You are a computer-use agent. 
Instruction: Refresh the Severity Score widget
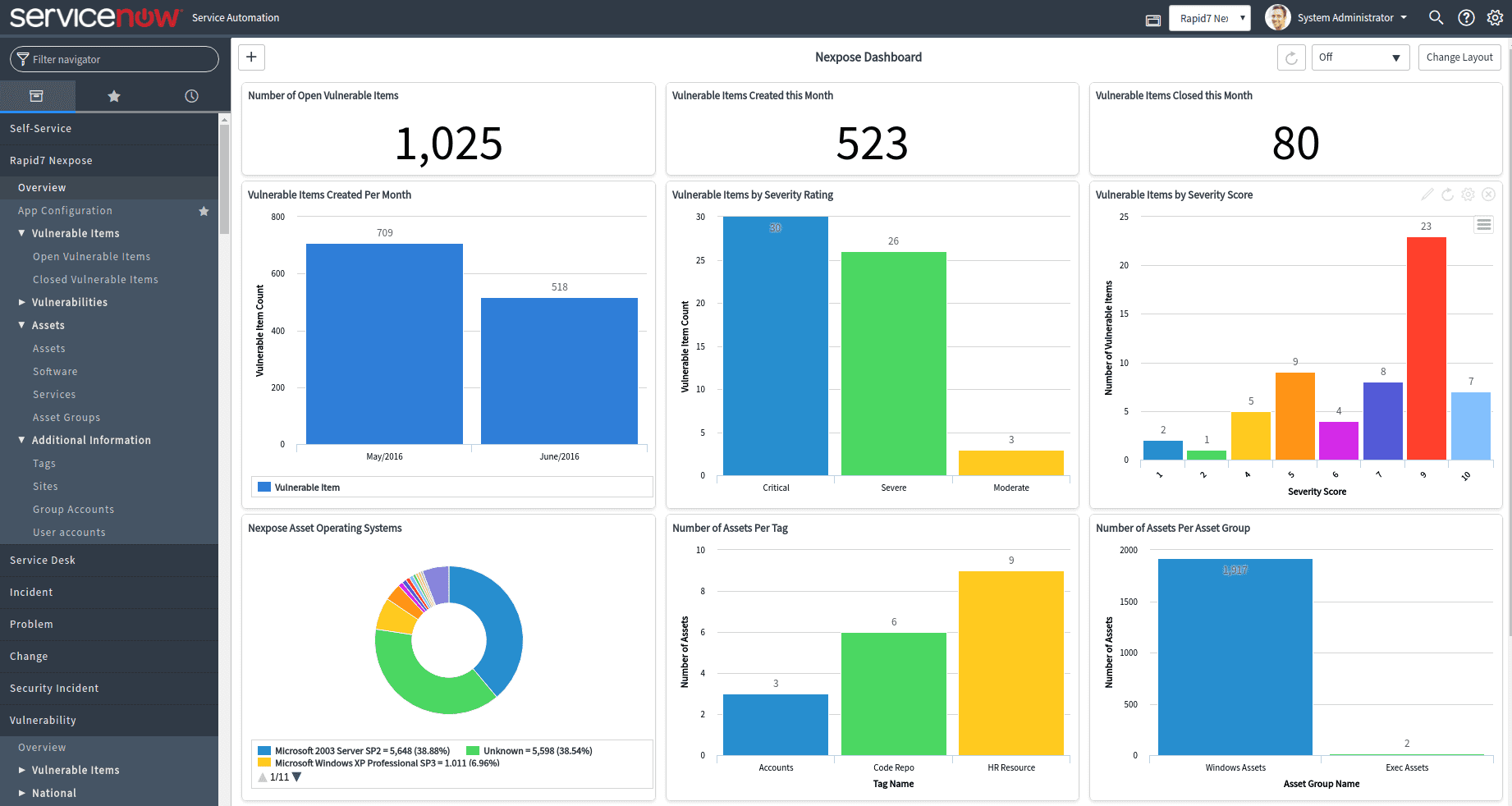tap(1448, 195)
